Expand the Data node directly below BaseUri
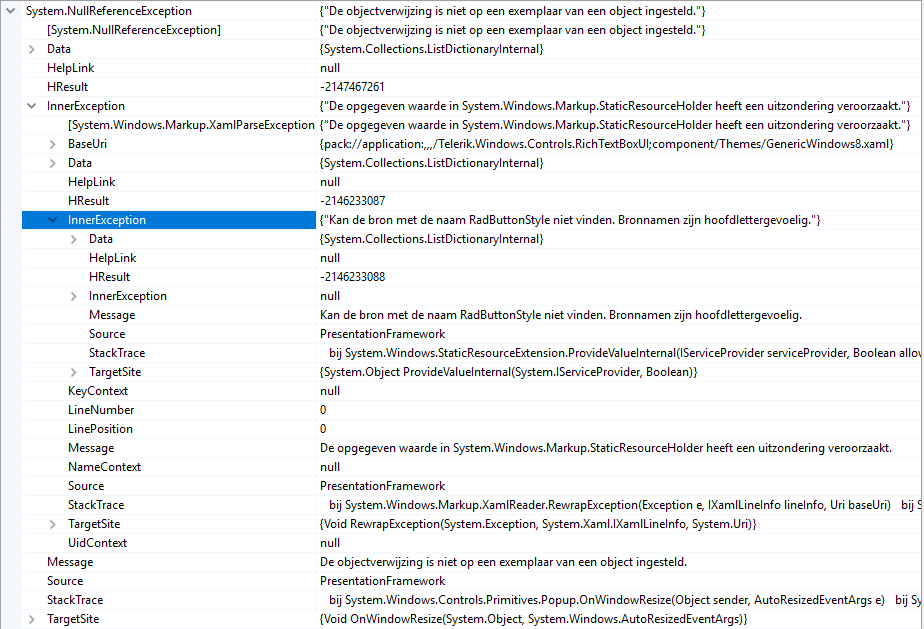The image size is (924, 629). click(53, 163)
